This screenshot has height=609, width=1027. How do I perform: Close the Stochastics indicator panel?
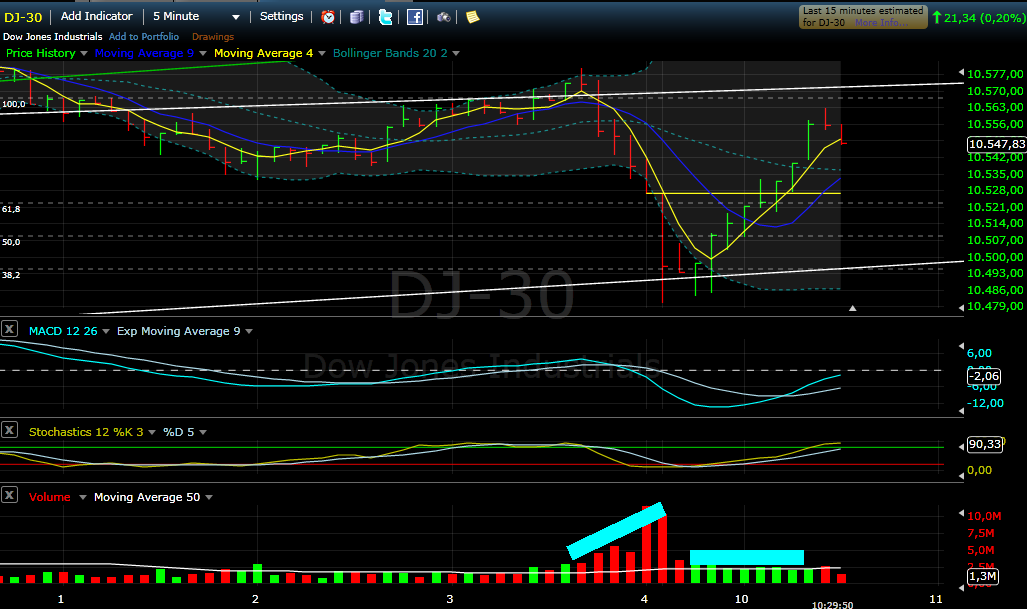pyautogui.click(x=9, y=430)
